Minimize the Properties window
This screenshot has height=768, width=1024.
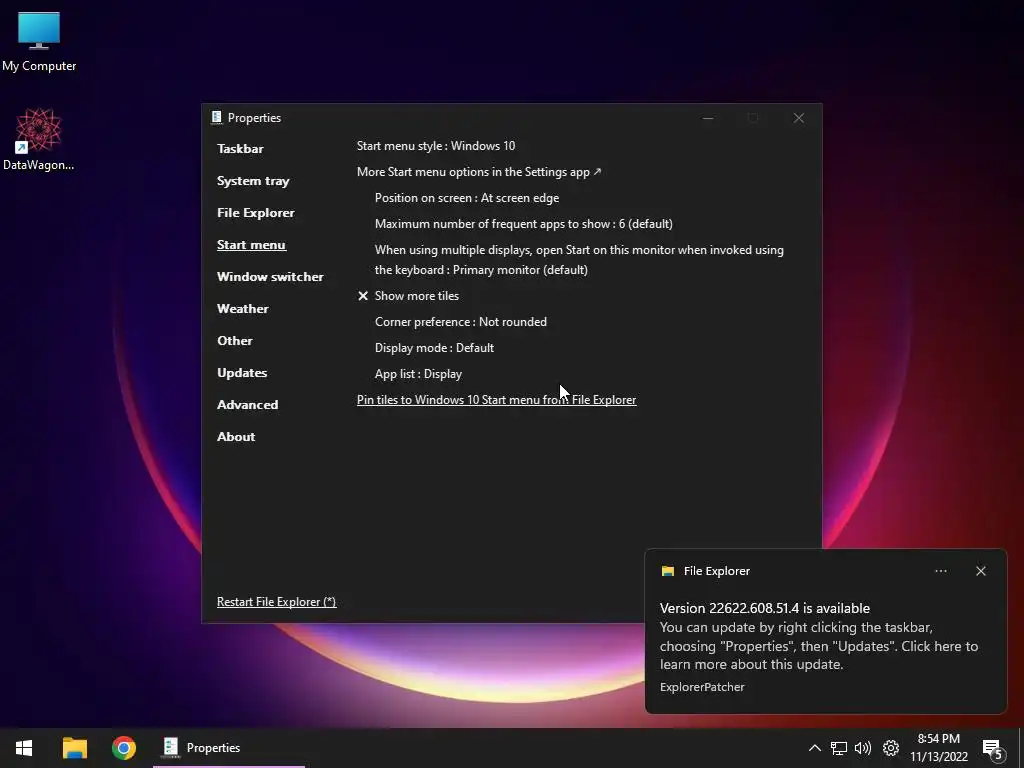coord(708,118)
